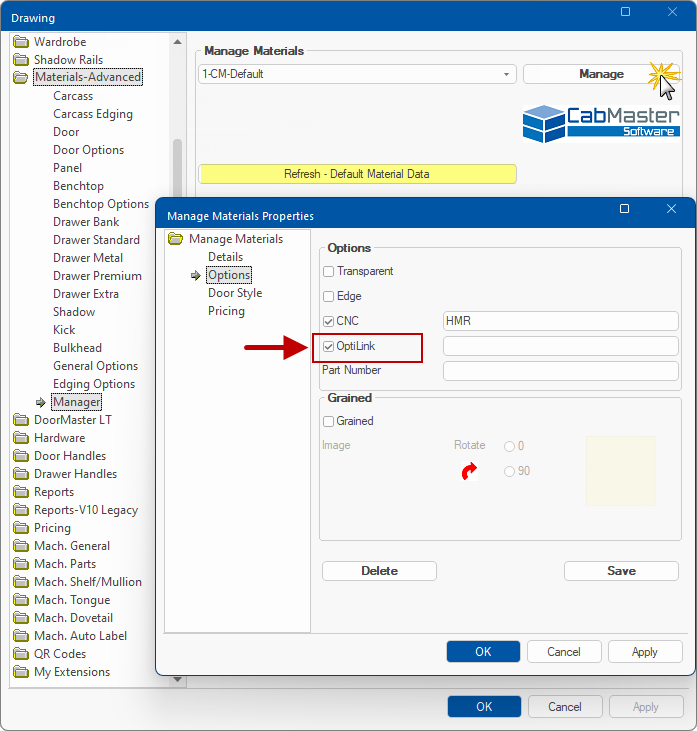Collapse the Materials-Advanced tree node

click(21, 78)
